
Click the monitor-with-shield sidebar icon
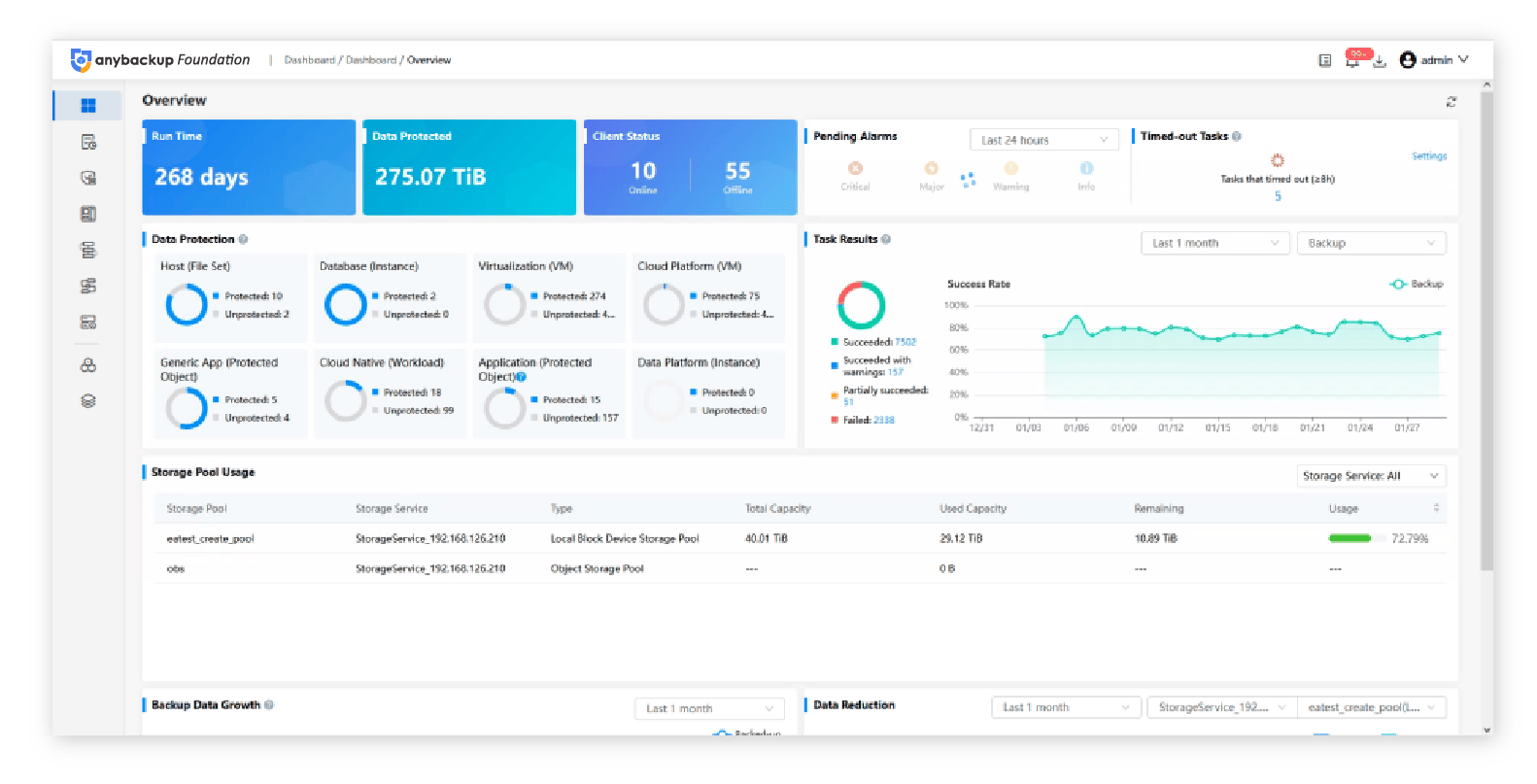pyautogui.click(x=88, y=178)
